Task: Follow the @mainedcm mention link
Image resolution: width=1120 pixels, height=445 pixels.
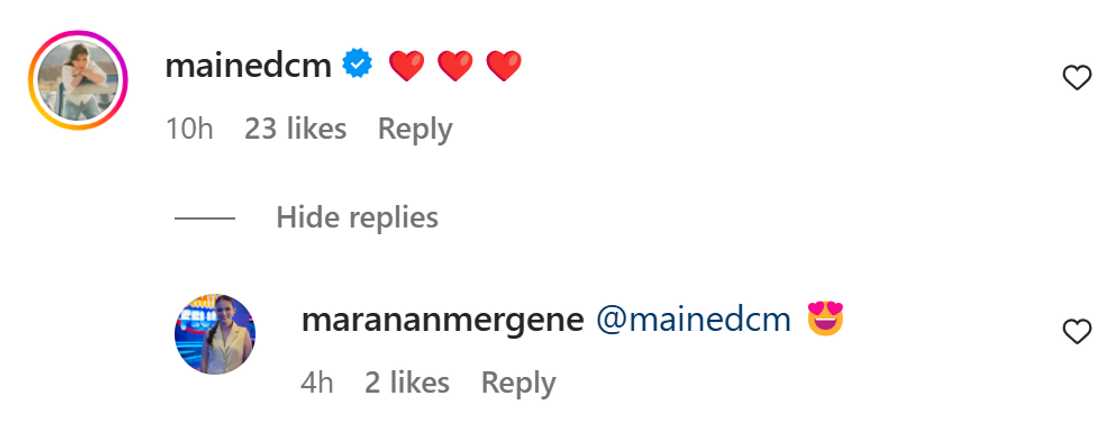Action: 694,319
